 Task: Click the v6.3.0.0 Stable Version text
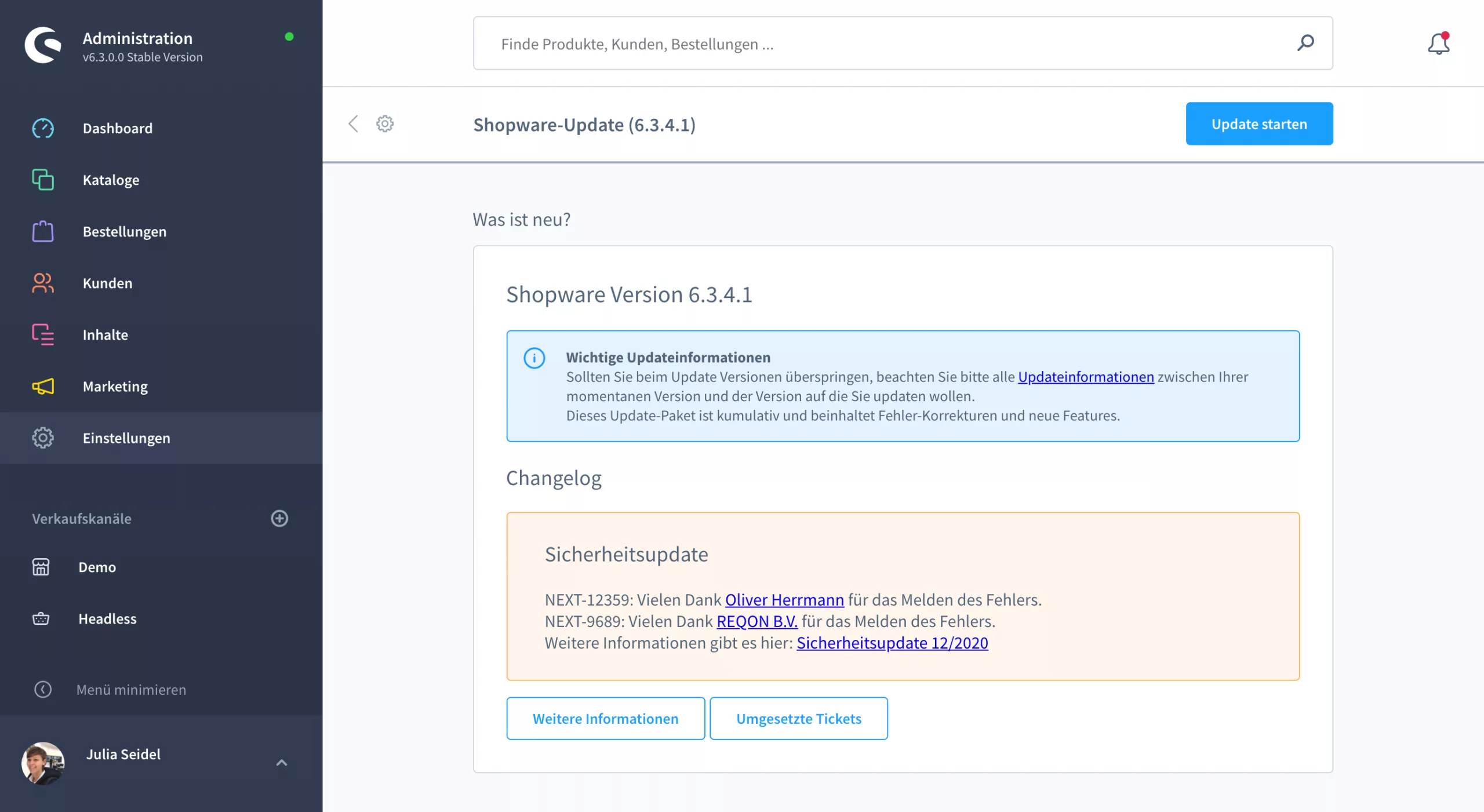coord(143,57)
